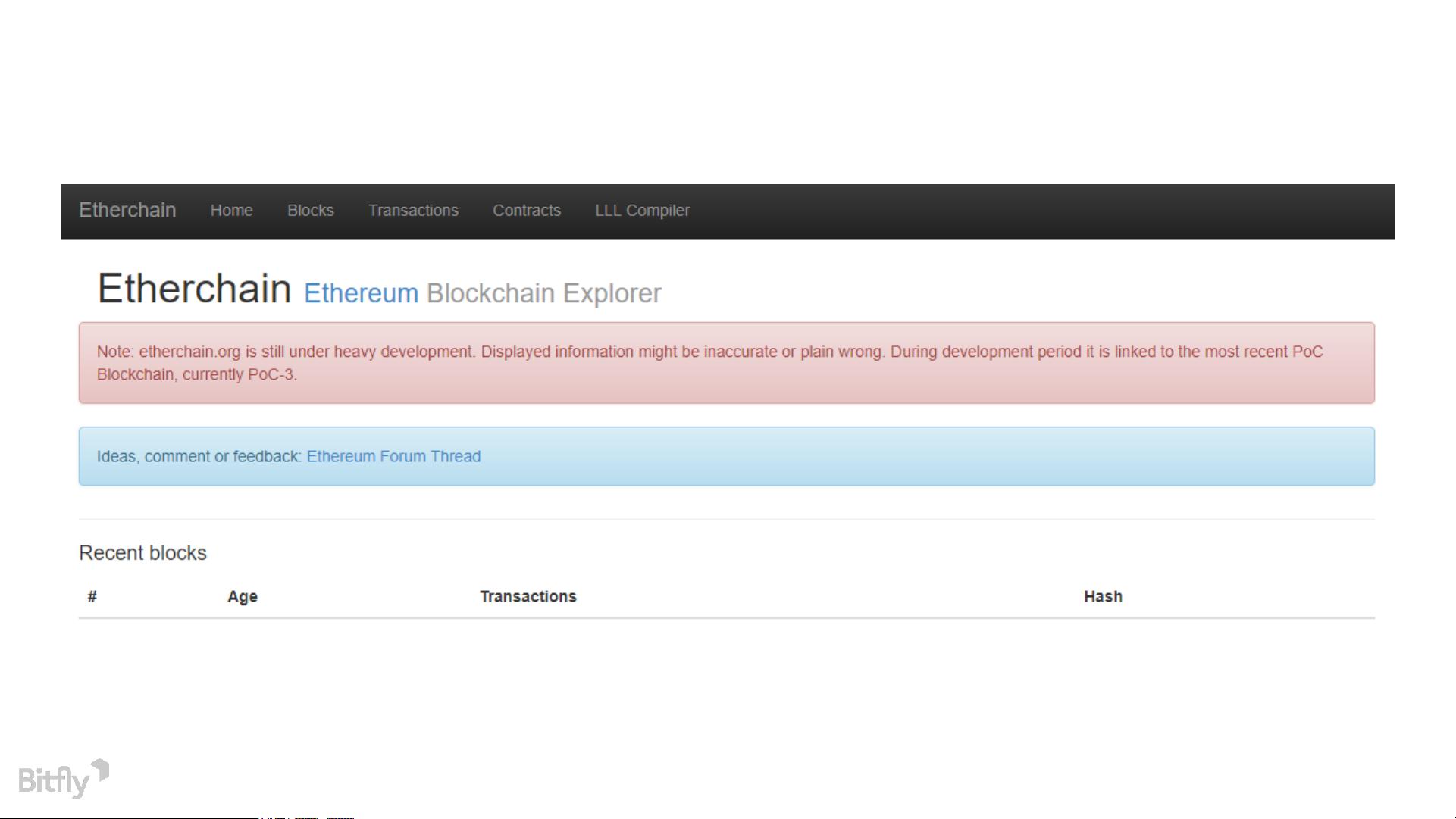Viewport: 1456px width, 819px height.
Task: Open the Contracts nav item
Action: click(527, 211)
